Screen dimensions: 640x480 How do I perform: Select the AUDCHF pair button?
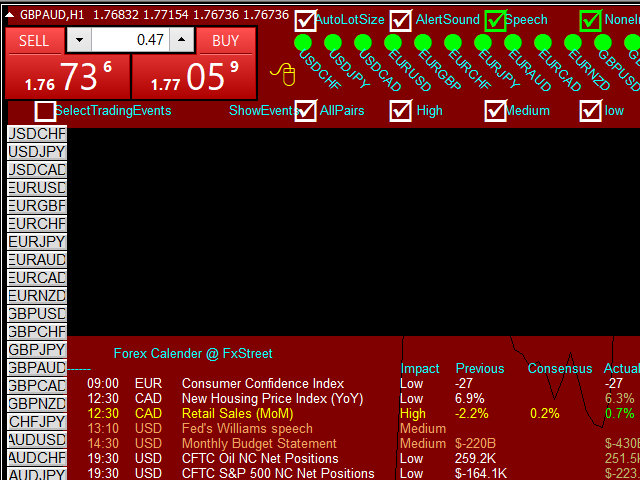click(37, 458)
